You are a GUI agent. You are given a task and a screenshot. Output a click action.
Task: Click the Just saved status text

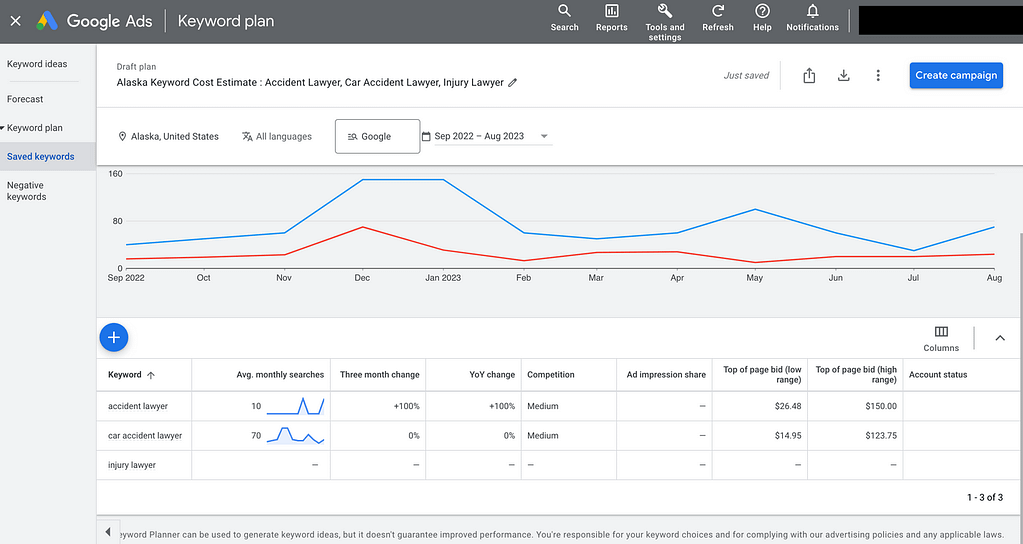pyautogui.click(x=746, y=76)
